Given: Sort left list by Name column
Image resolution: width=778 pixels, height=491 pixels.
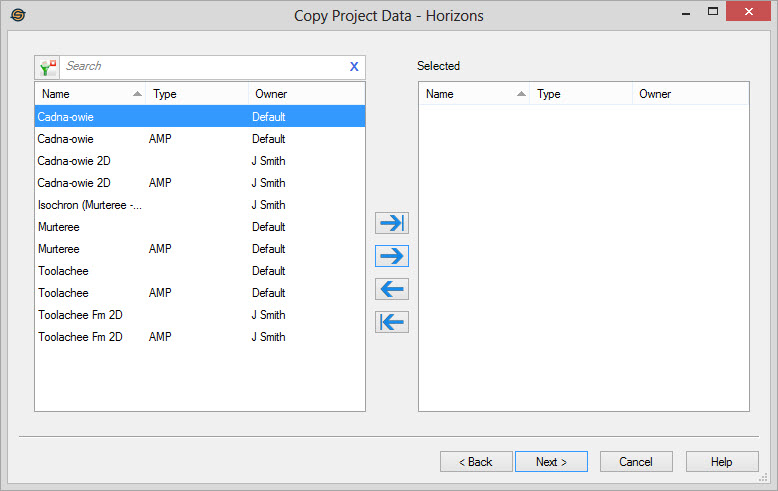Looking at the screenshot, I should pos(90,94).
